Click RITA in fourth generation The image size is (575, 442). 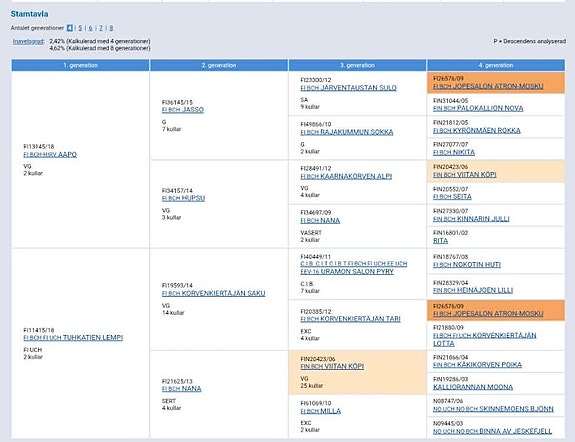click(x=440, y=241)
